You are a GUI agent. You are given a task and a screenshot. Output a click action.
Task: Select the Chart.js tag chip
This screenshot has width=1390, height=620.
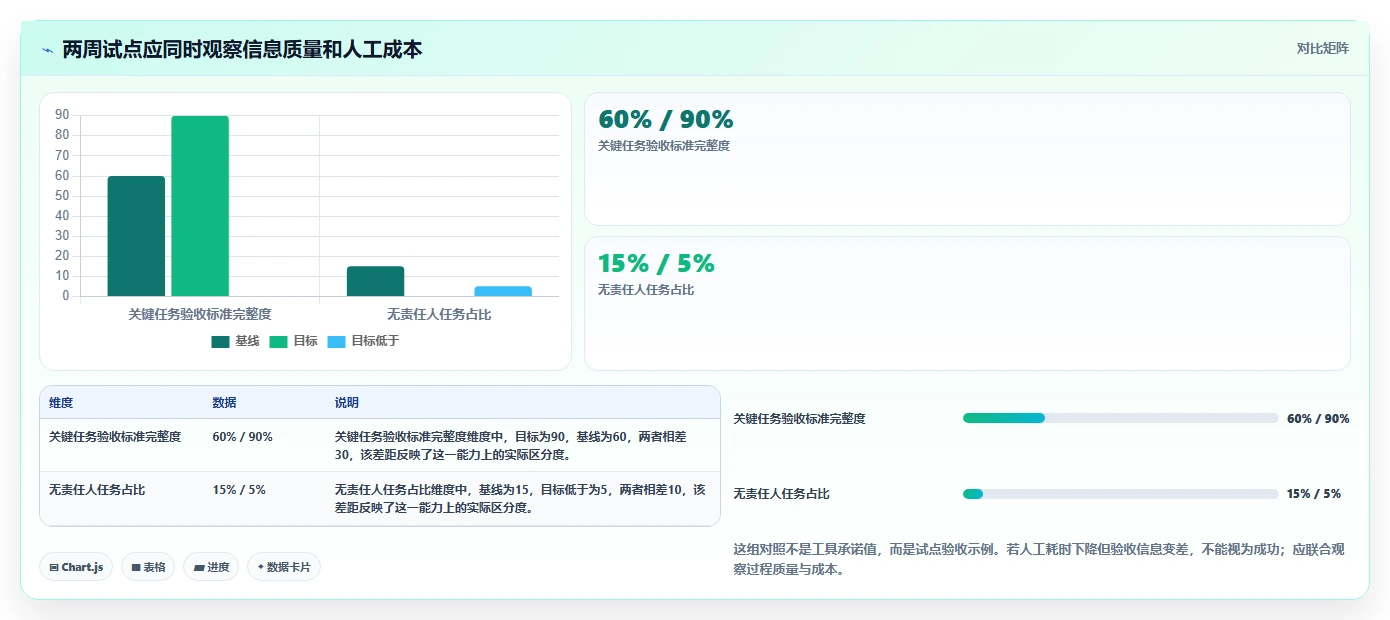pos(76,567)
